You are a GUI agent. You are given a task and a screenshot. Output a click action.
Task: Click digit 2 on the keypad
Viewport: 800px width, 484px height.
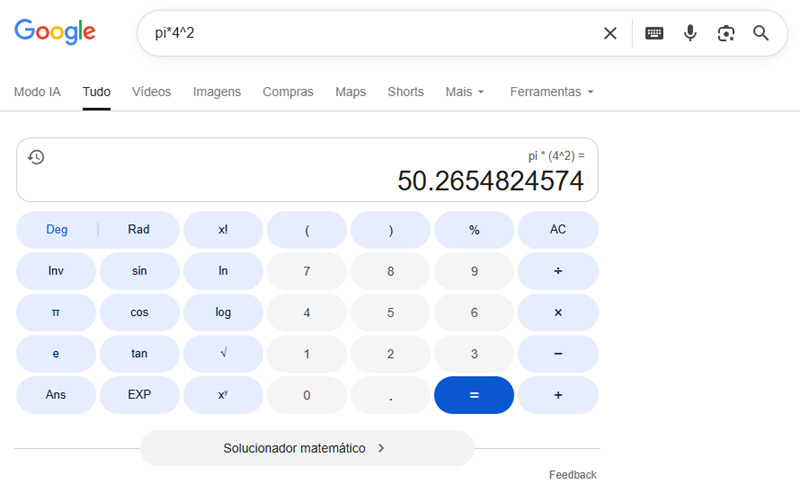pos(390,353)
